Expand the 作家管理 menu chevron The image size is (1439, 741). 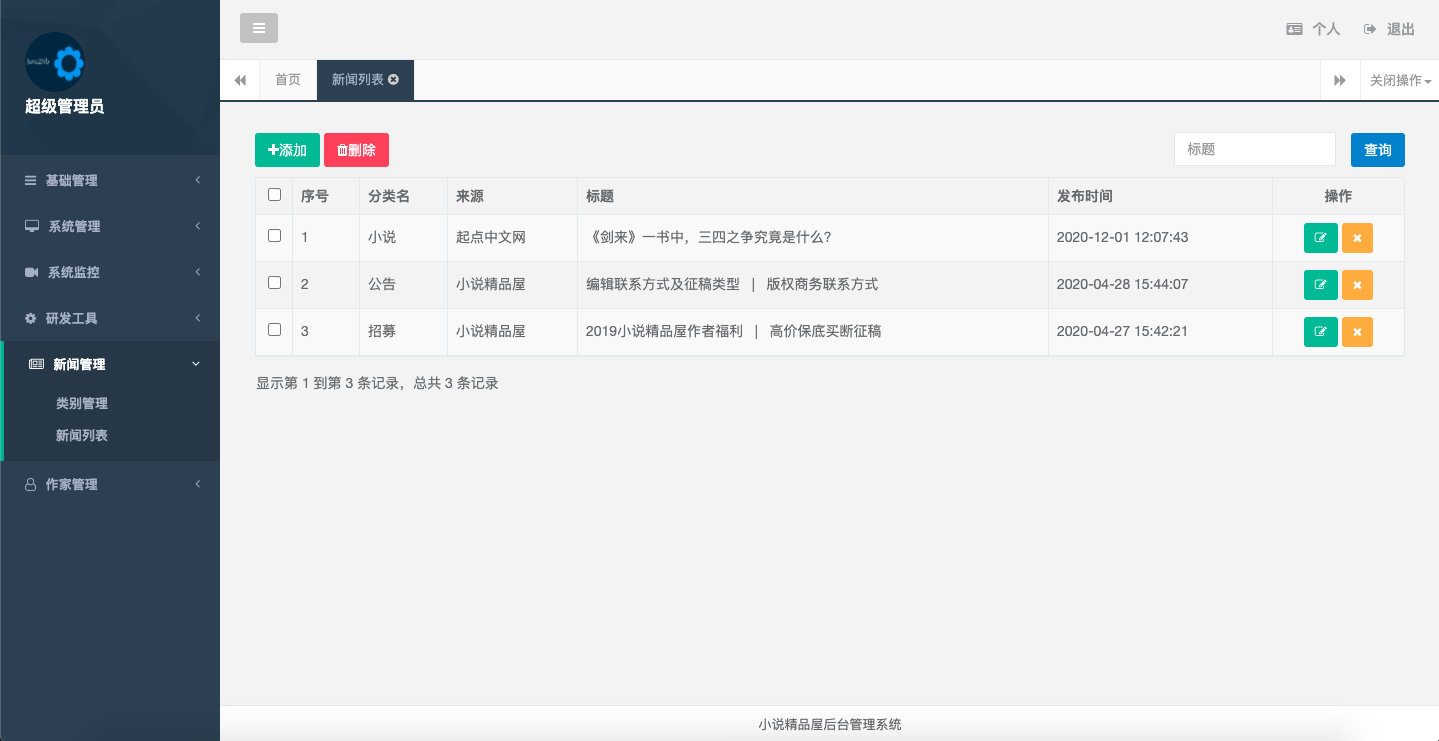pos(197,484)
